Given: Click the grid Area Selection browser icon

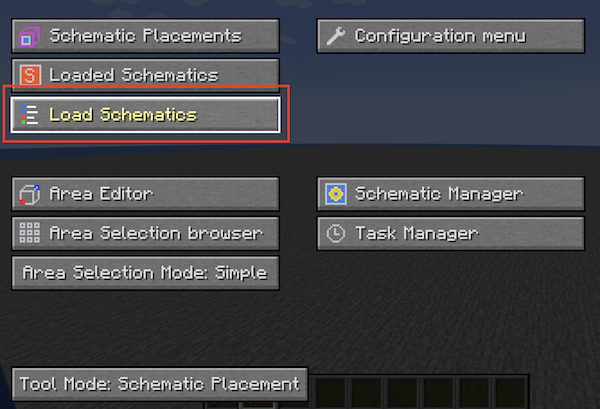Looking at the screenshot, I should tap(29, 233).
